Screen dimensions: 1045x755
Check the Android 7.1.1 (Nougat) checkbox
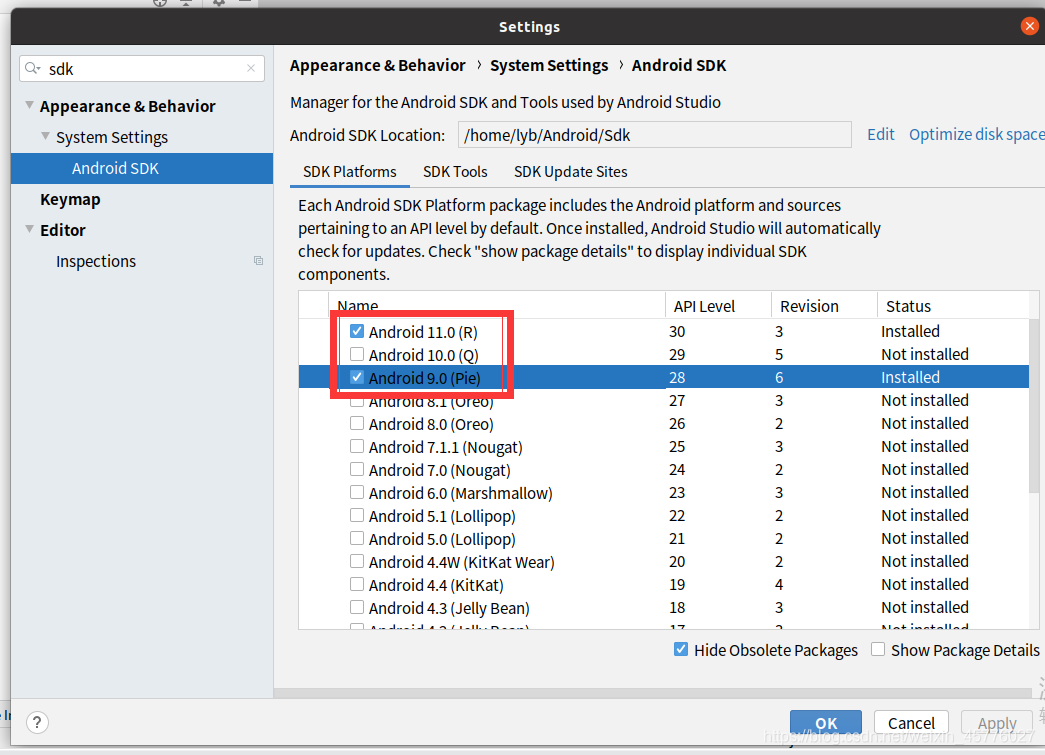click(357, 446)
